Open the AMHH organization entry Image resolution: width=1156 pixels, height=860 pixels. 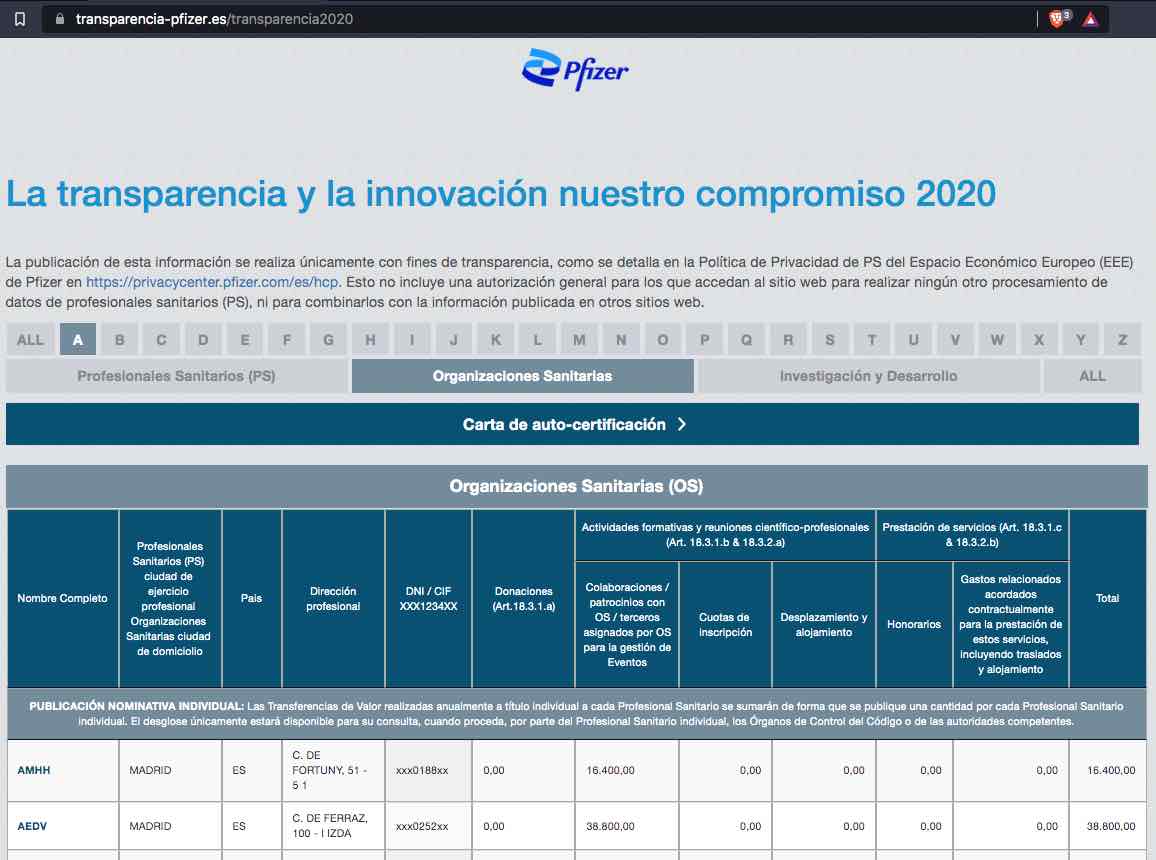pyautogui.click(x=34, y=770)
